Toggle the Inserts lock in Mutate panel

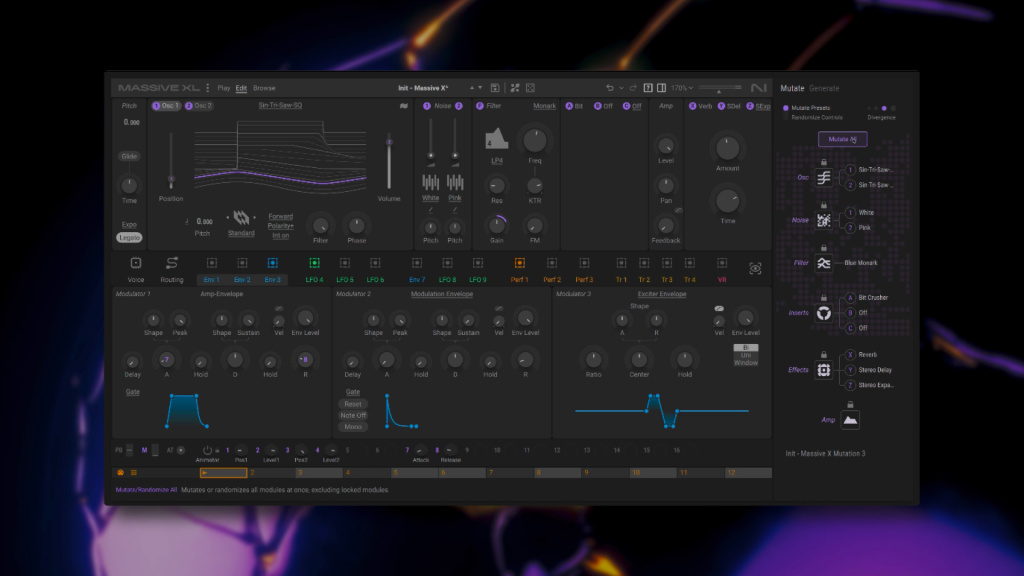tap(824, 297)
